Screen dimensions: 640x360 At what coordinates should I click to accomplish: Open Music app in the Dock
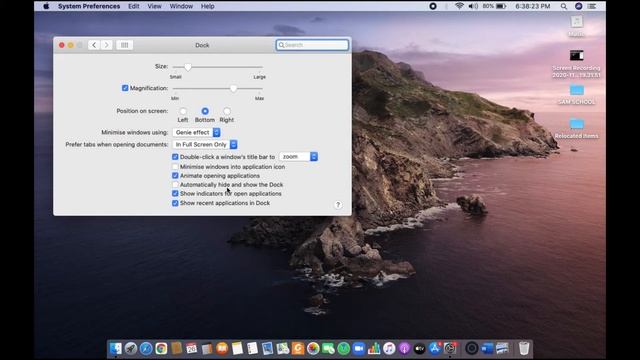(x=389, y=348)
